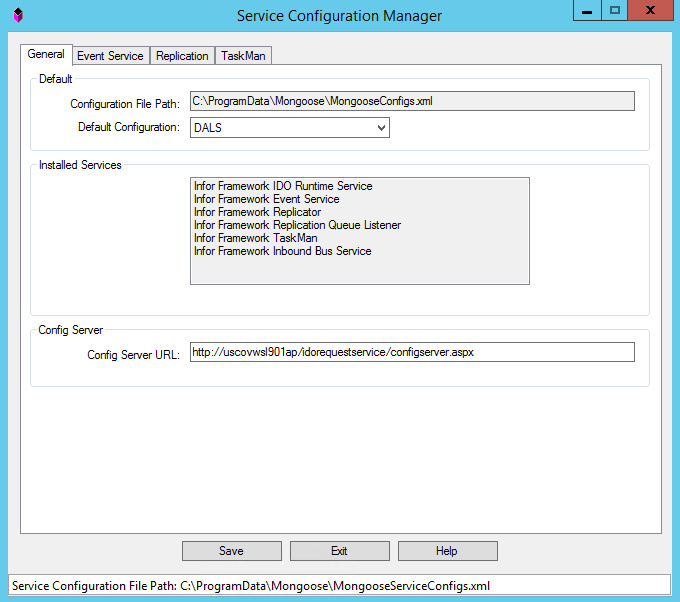Choose Infor Framework Replicator in list

pyautogui.click(x=257, y=212)
